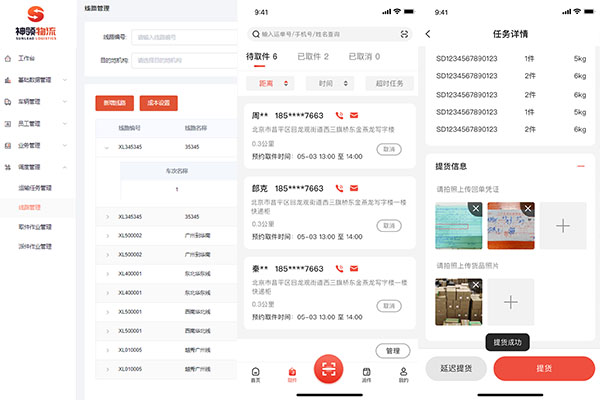Screen dimensions: 600x400
Task: Go back from the 任务详情 screen
Action: click(428, 34)
